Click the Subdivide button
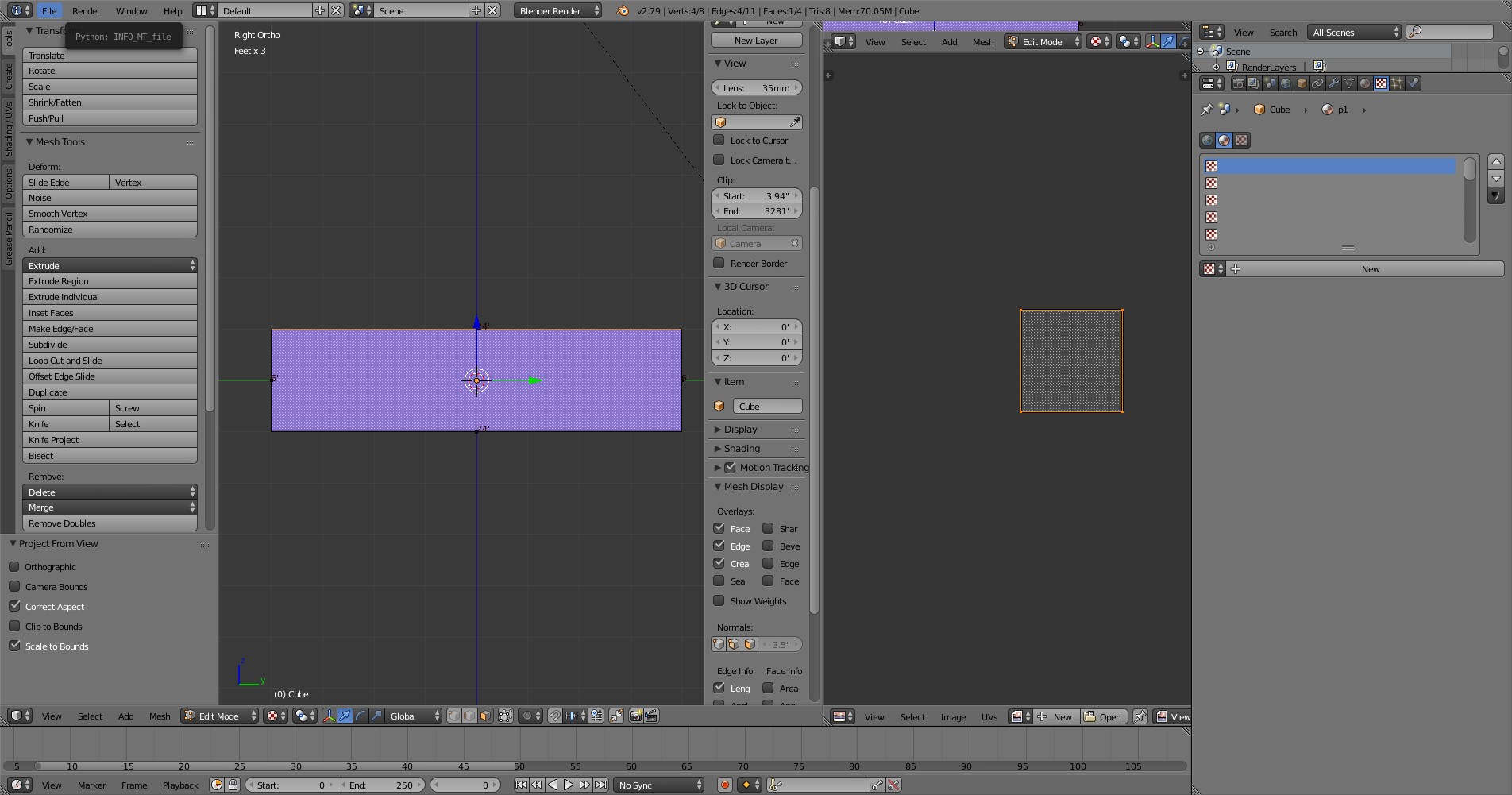Screen dimensions: 1512x795 110,345
